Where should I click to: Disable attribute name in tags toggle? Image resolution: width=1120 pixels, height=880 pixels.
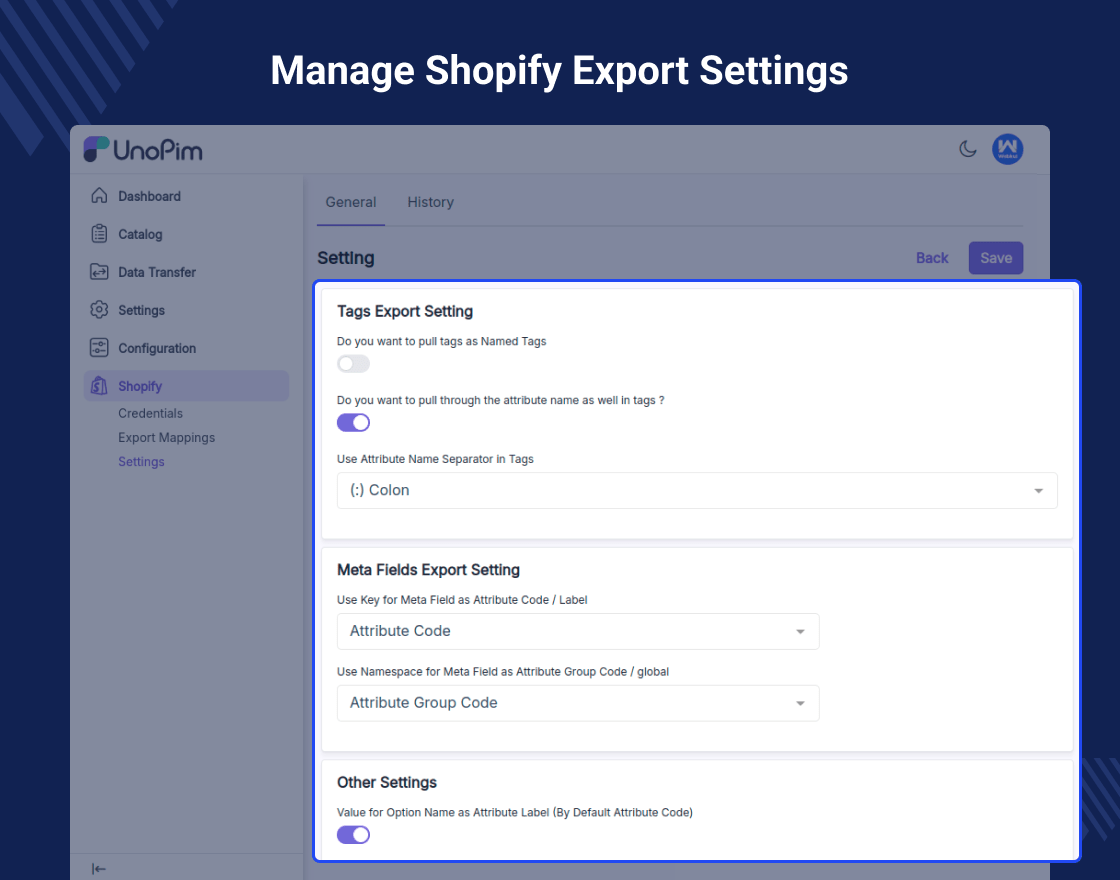[x=354, y=422]
